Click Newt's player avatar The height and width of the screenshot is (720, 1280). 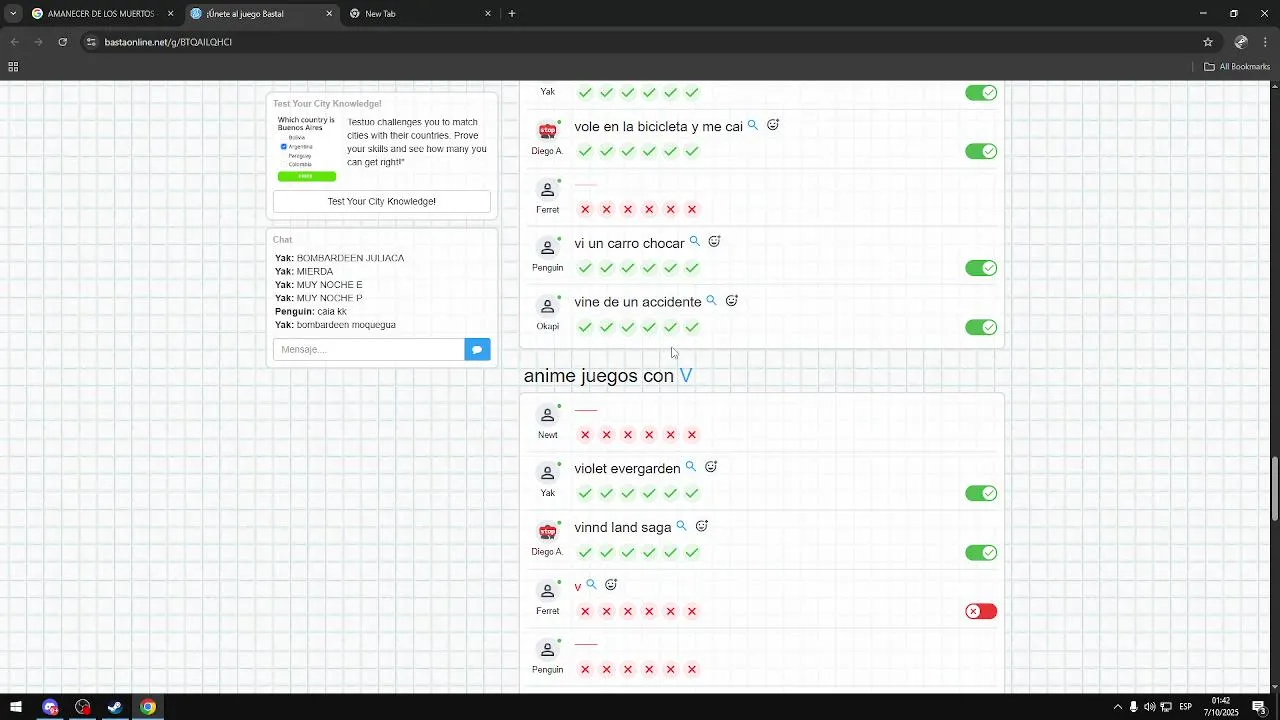[547, 415]
